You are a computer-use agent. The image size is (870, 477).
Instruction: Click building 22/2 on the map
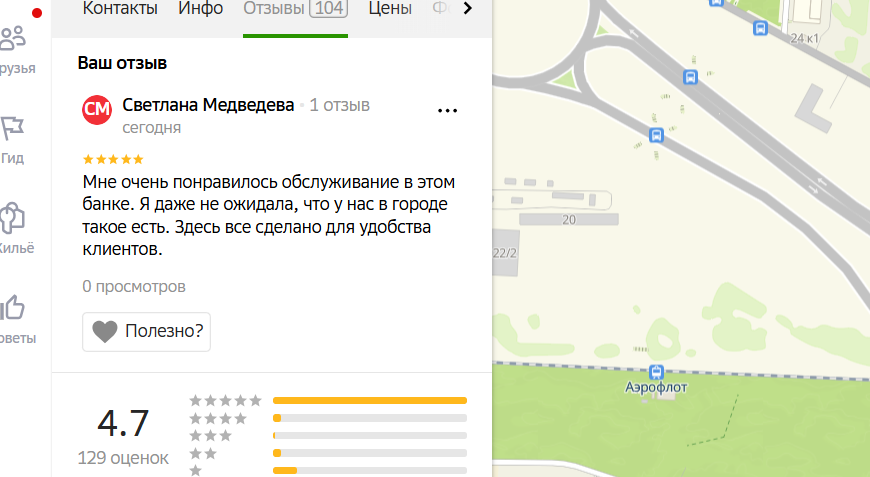[505, 253]
